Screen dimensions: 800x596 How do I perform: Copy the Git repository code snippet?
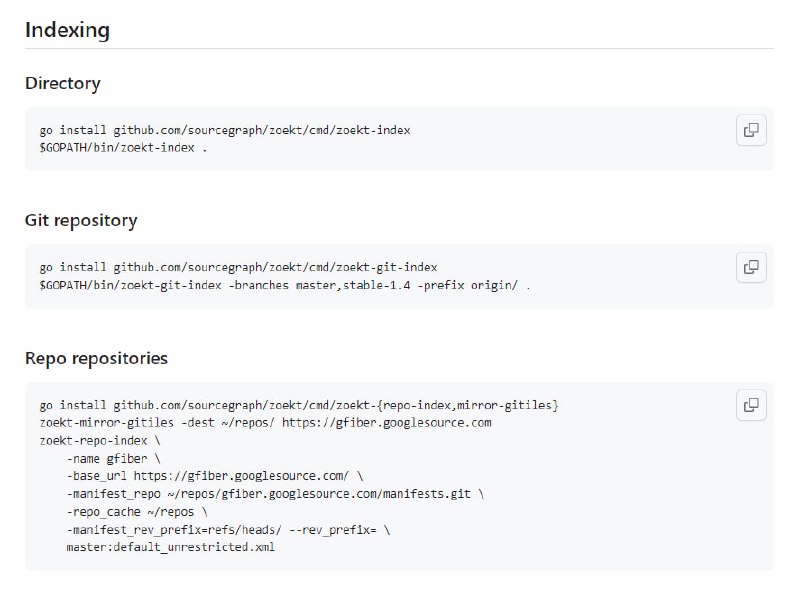[x=750, y=268]
